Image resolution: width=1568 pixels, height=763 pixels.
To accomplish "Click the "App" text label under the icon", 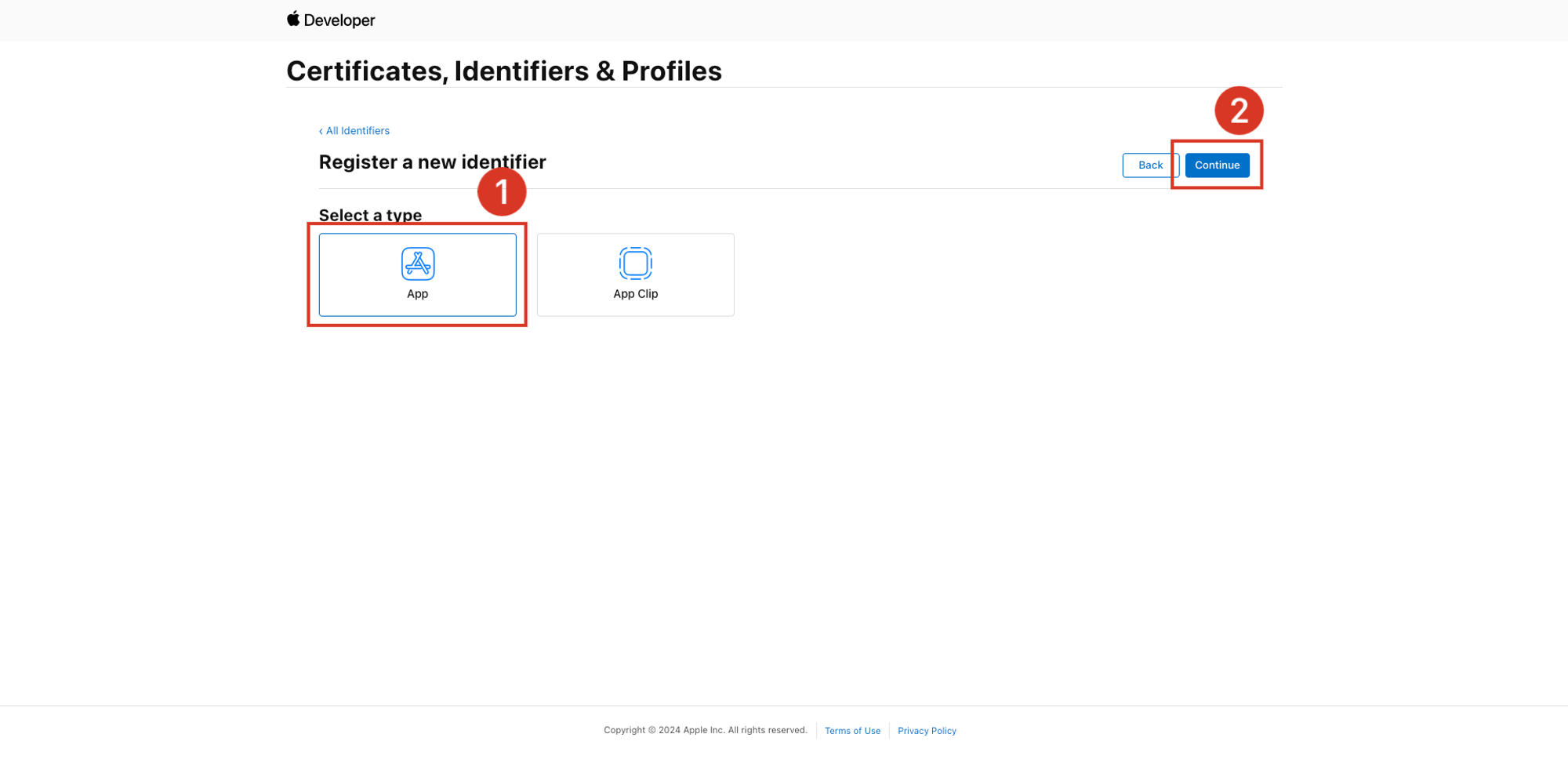I will click(x=417, y=294).
